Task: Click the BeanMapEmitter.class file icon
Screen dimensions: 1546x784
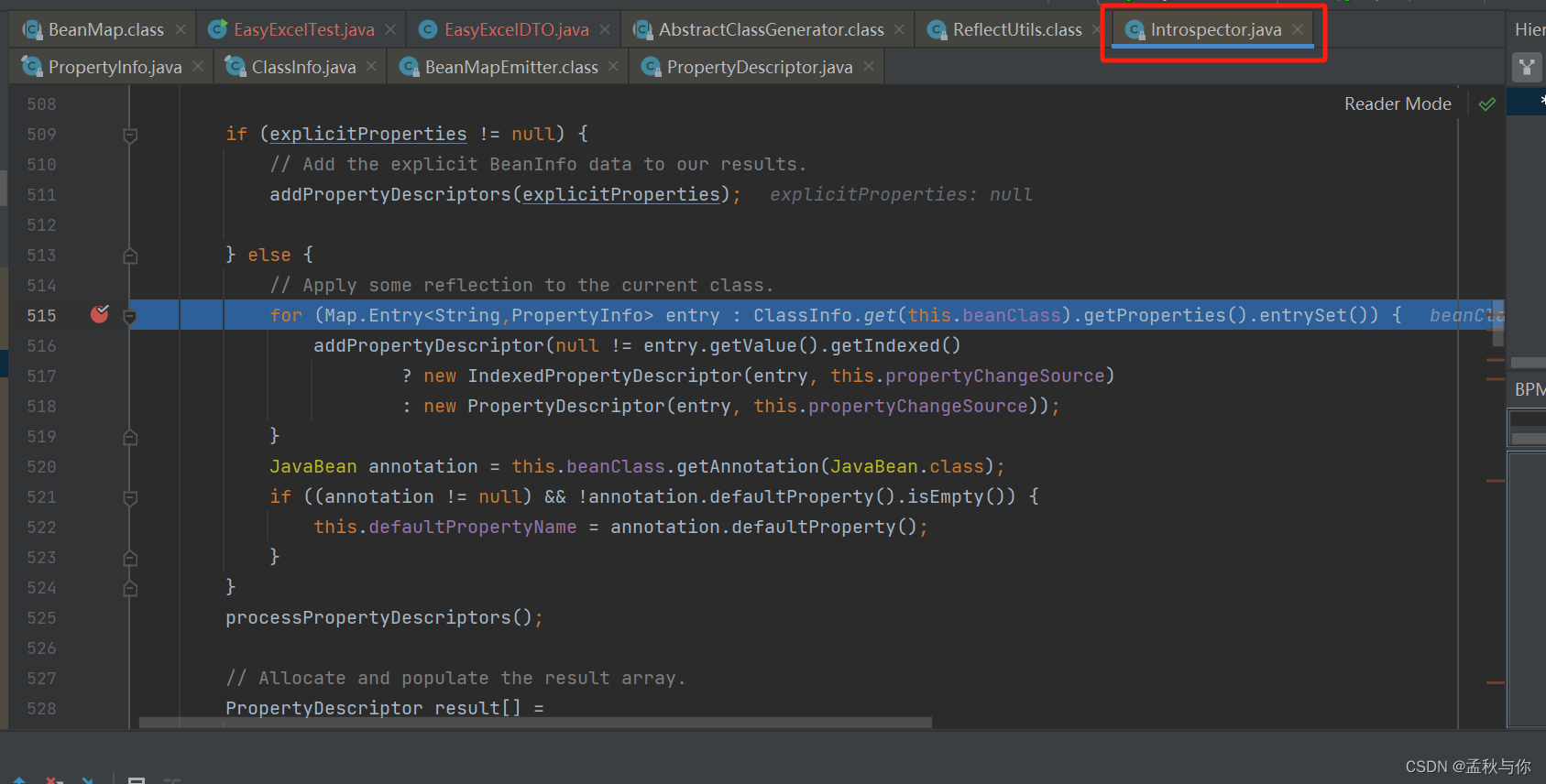Action: tap(409, 67)
